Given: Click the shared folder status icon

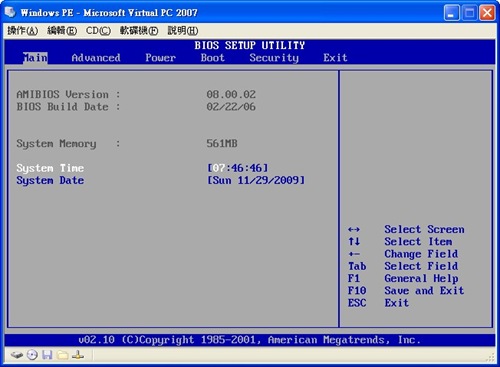Looking at the screenshot, I should point(63,355).
